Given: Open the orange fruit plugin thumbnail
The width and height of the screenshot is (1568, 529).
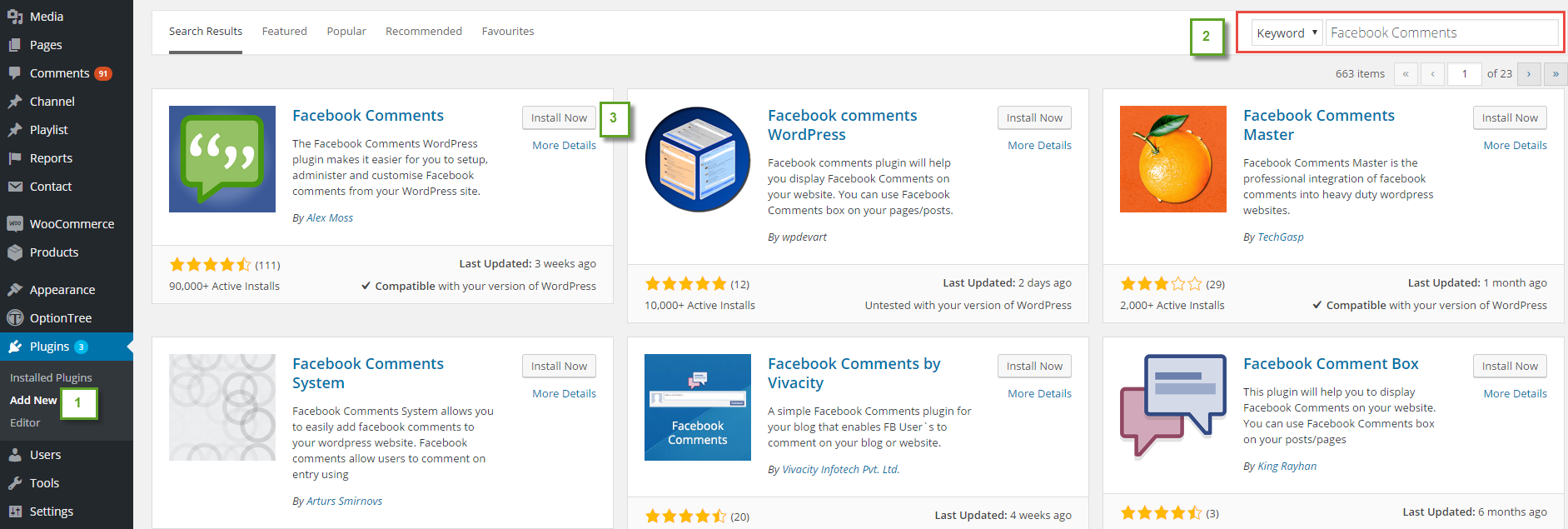Looking at the screenshot, I should tap(1173, 159).
